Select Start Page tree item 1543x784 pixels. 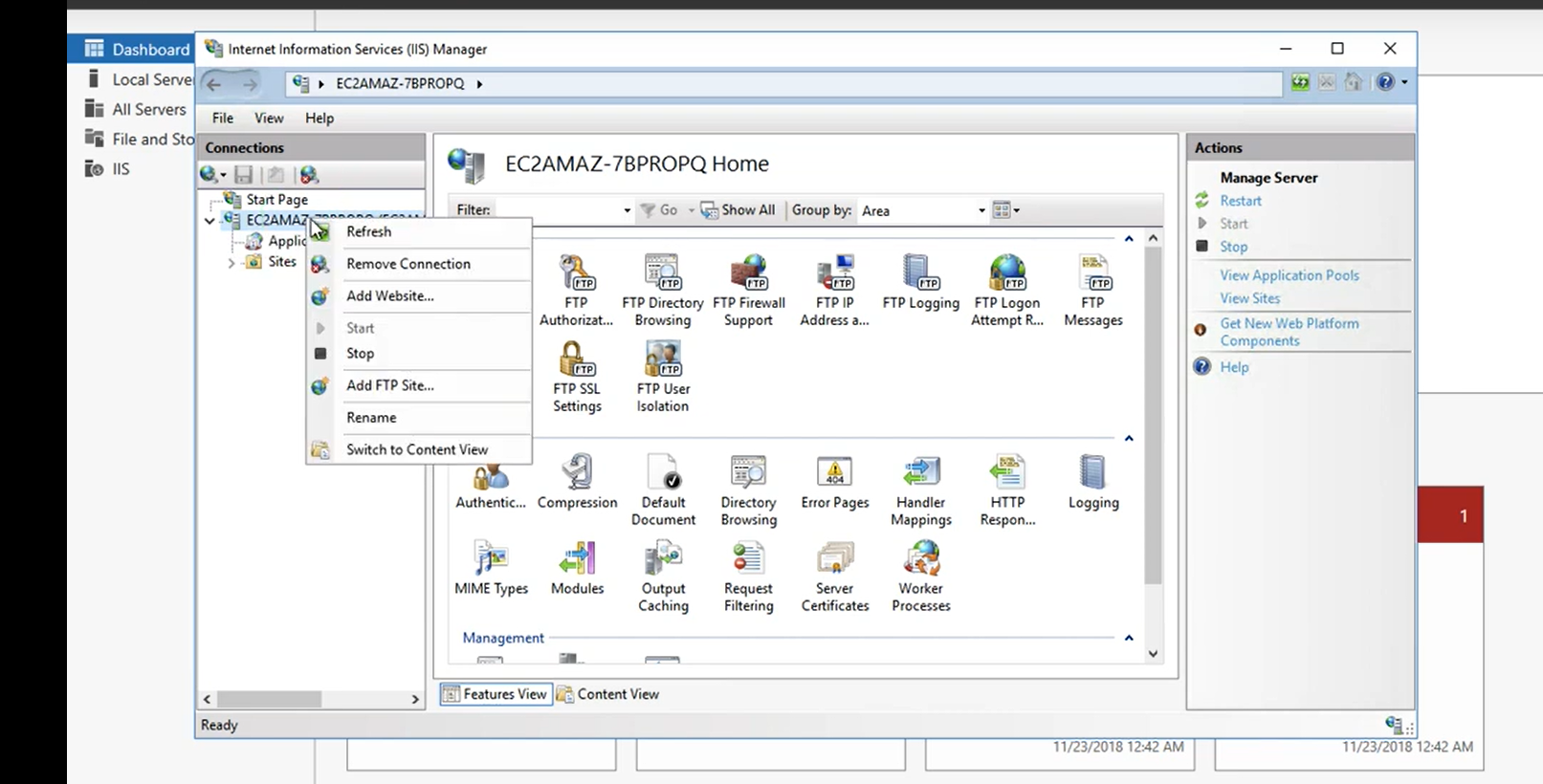pos(276,200)
